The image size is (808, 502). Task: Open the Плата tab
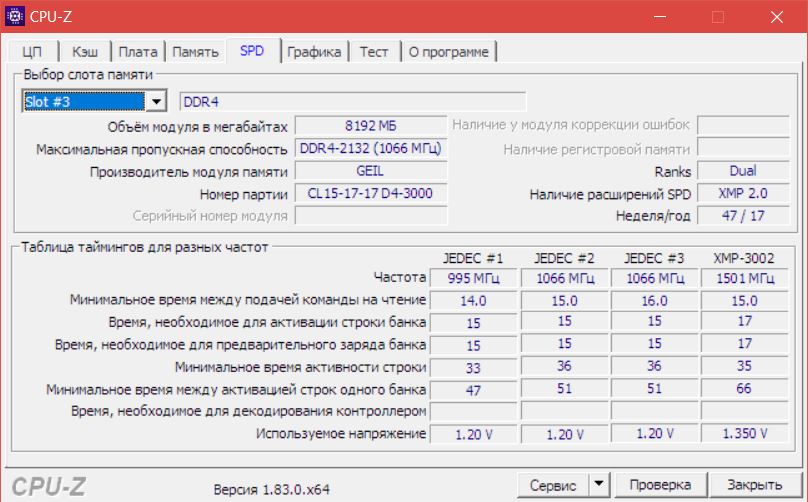(138, 52)
